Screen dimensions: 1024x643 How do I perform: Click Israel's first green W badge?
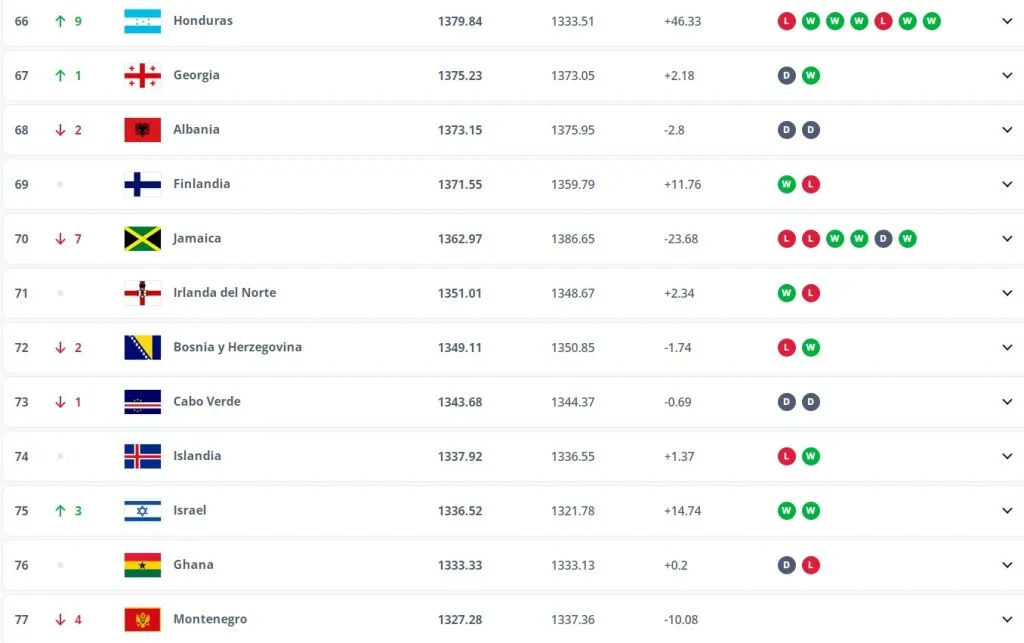[787, 511]
